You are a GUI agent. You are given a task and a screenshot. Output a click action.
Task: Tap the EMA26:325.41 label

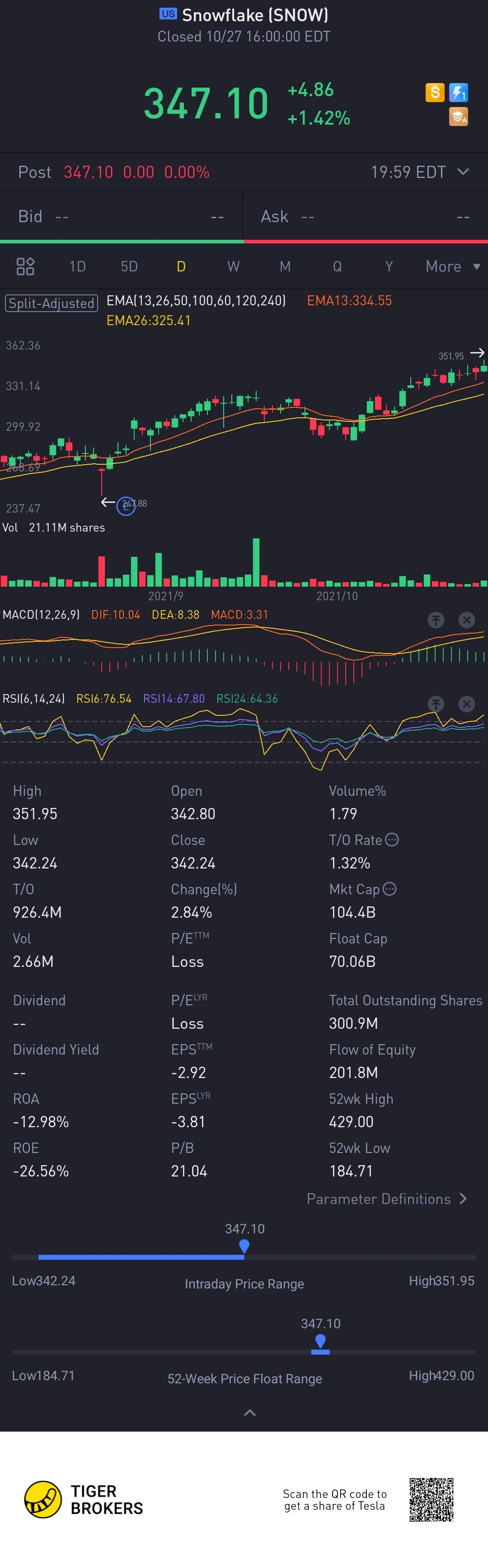149,320
